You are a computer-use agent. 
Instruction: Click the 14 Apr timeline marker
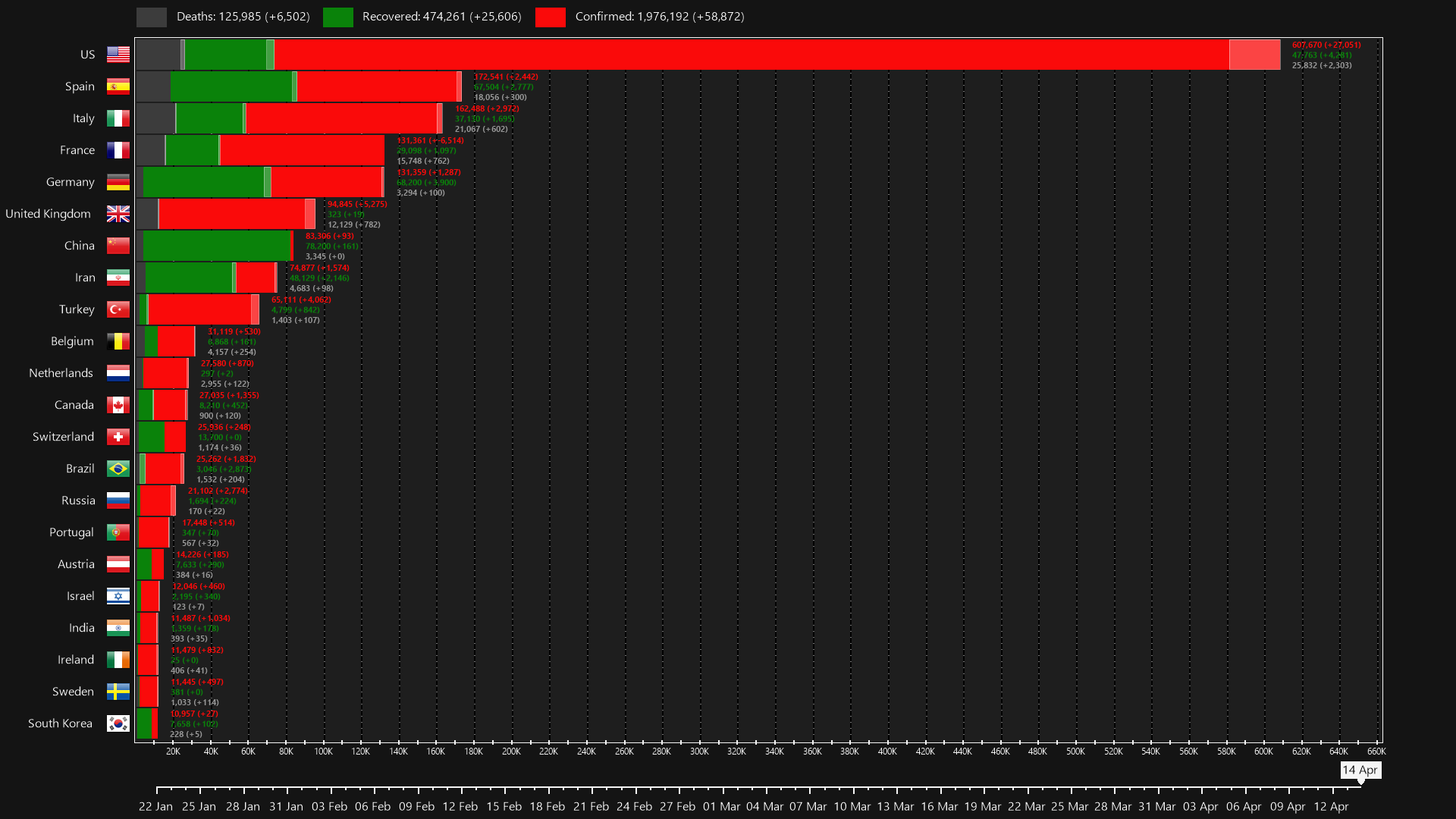coord(1360,770)
